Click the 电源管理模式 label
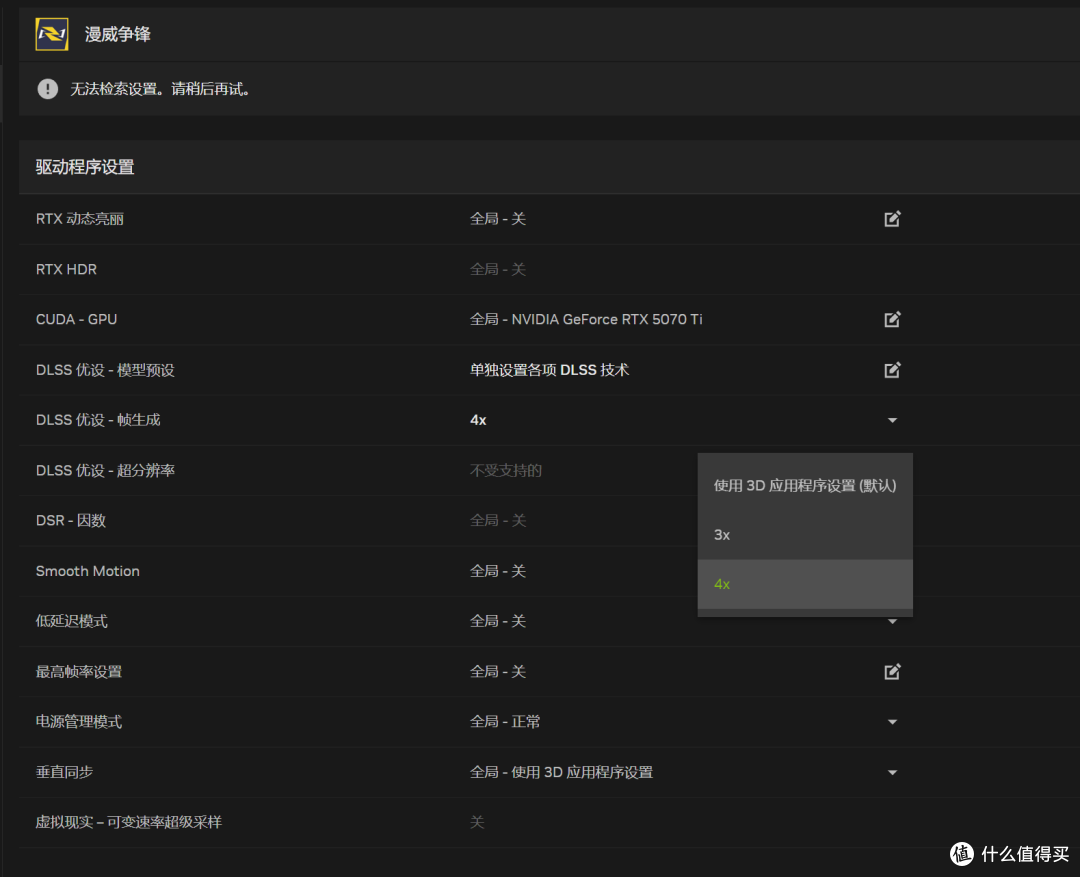1080x877 pixels. (x=79, y=722)
